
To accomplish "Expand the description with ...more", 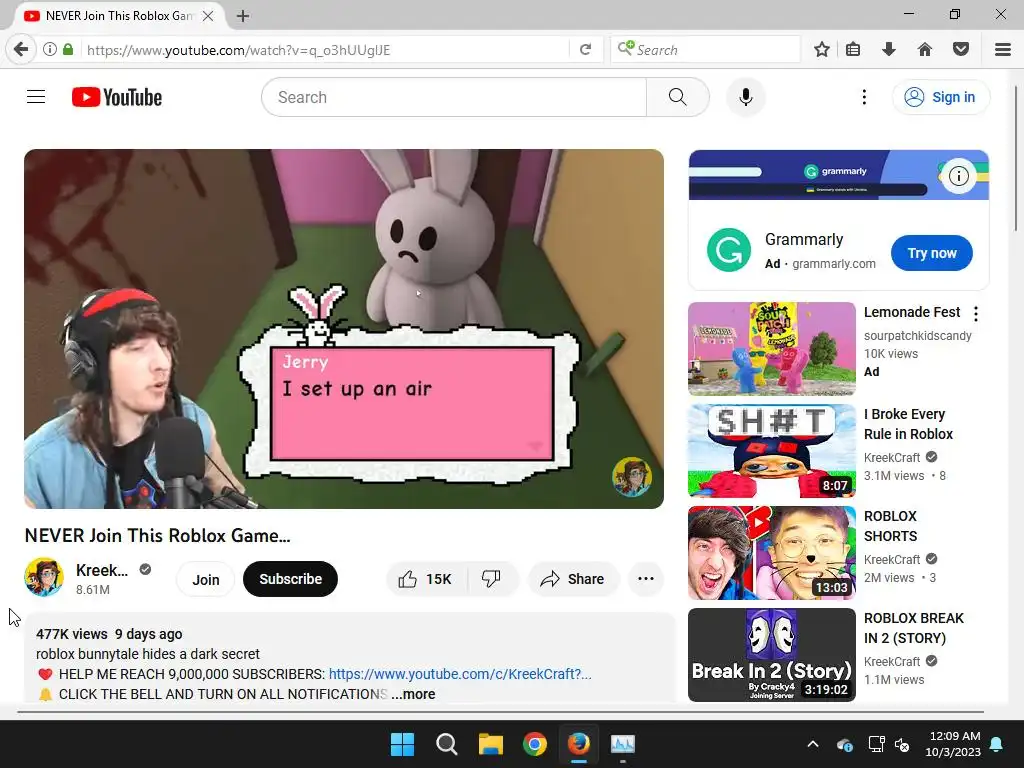I will pos(413,694).
